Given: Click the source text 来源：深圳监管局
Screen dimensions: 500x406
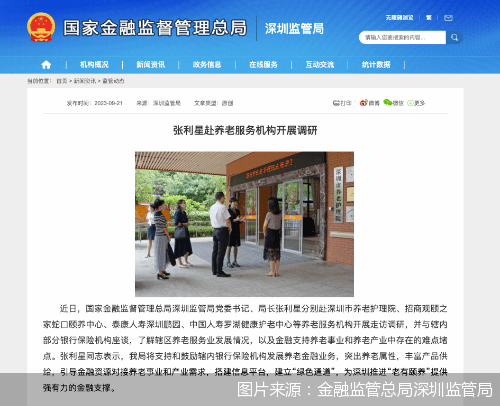Looking at the screenshot, I should pos(158,103).
